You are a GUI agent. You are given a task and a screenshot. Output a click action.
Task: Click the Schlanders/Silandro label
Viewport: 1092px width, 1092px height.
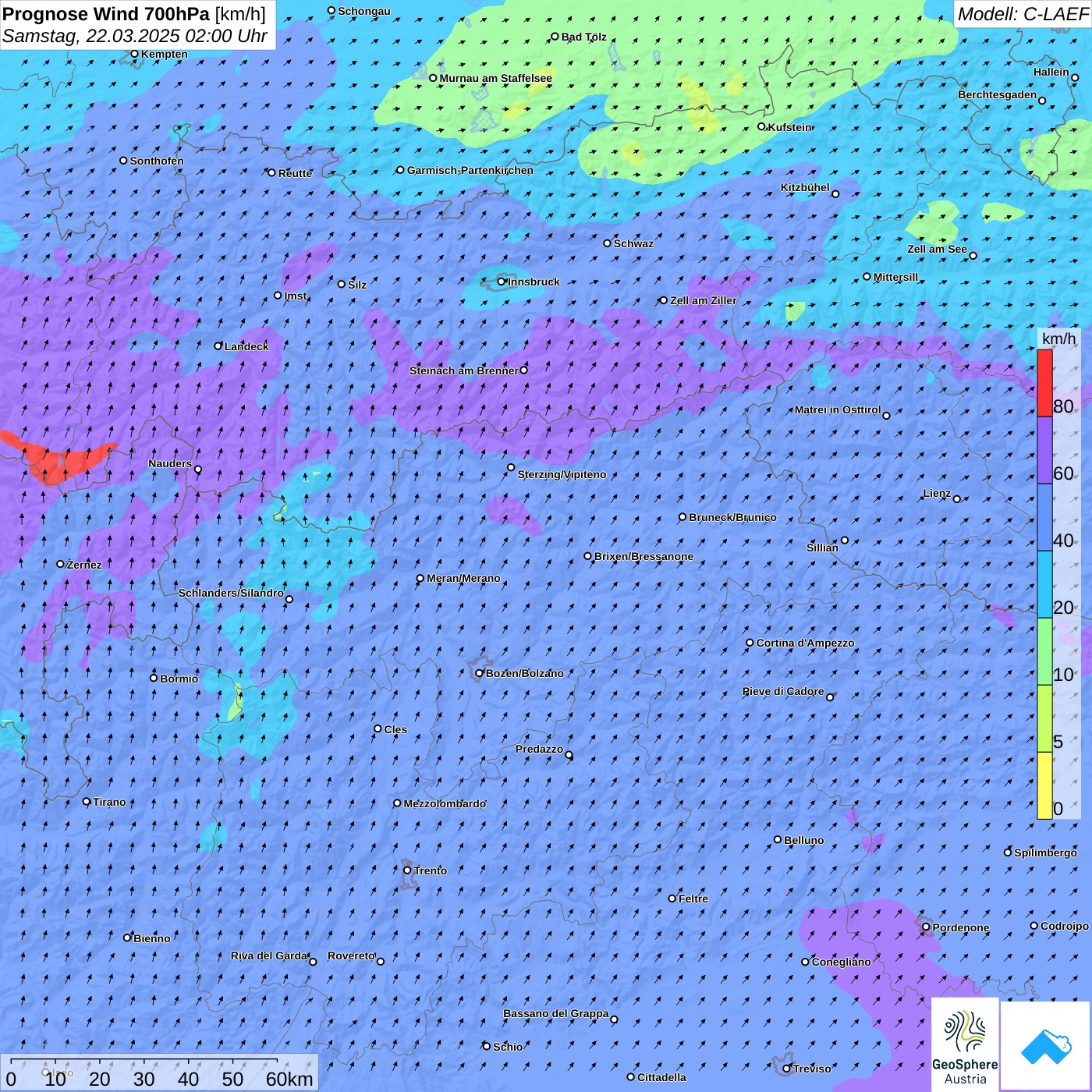(231, 593)
